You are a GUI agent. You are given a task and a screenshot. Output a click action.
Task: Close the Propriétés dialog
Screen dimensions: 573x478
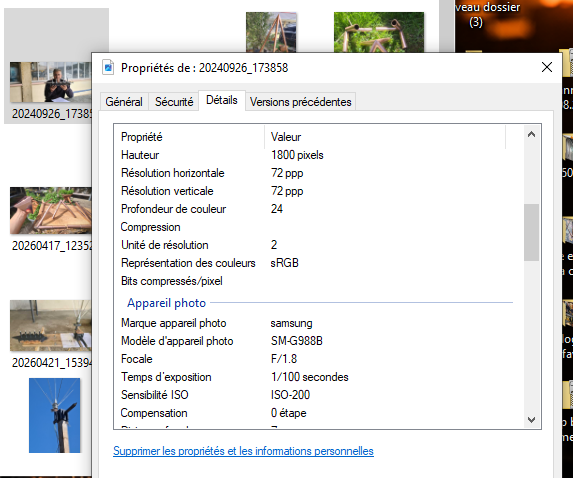click(547, 67)
